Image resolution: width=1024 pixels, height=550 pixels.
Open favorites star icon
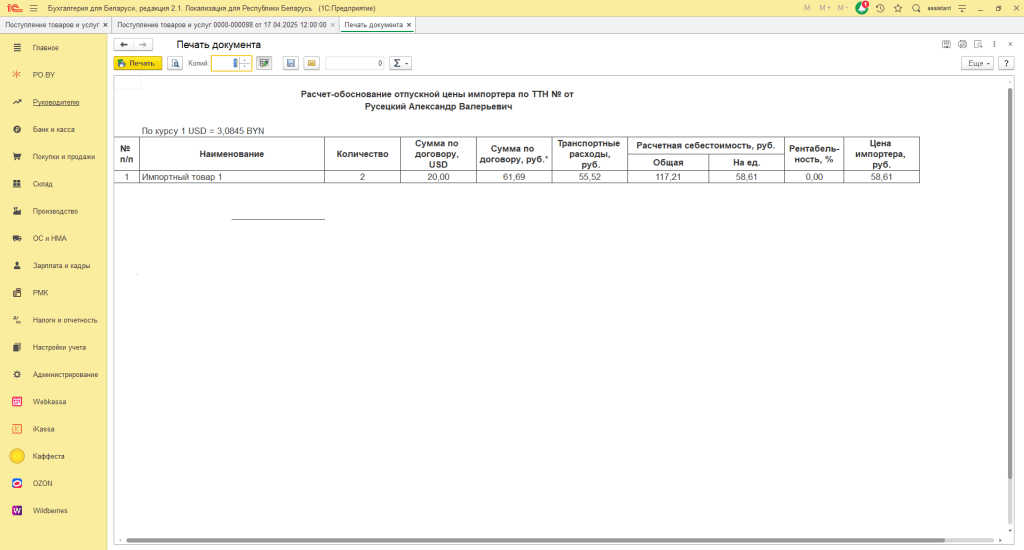tap(898, 8)
